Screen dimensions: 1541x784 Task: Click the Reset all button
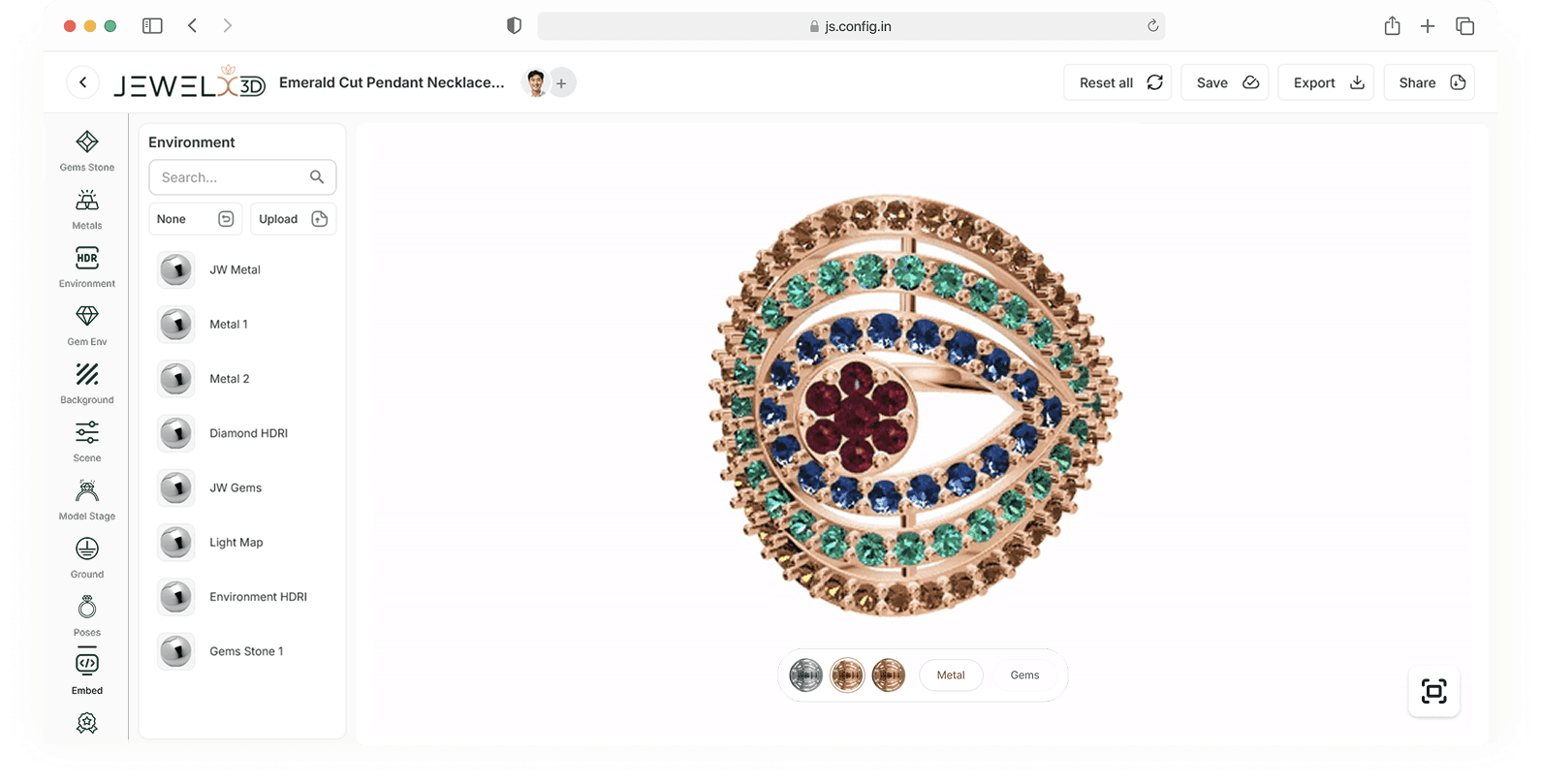pyautogui.click(x=1117, y=83)
